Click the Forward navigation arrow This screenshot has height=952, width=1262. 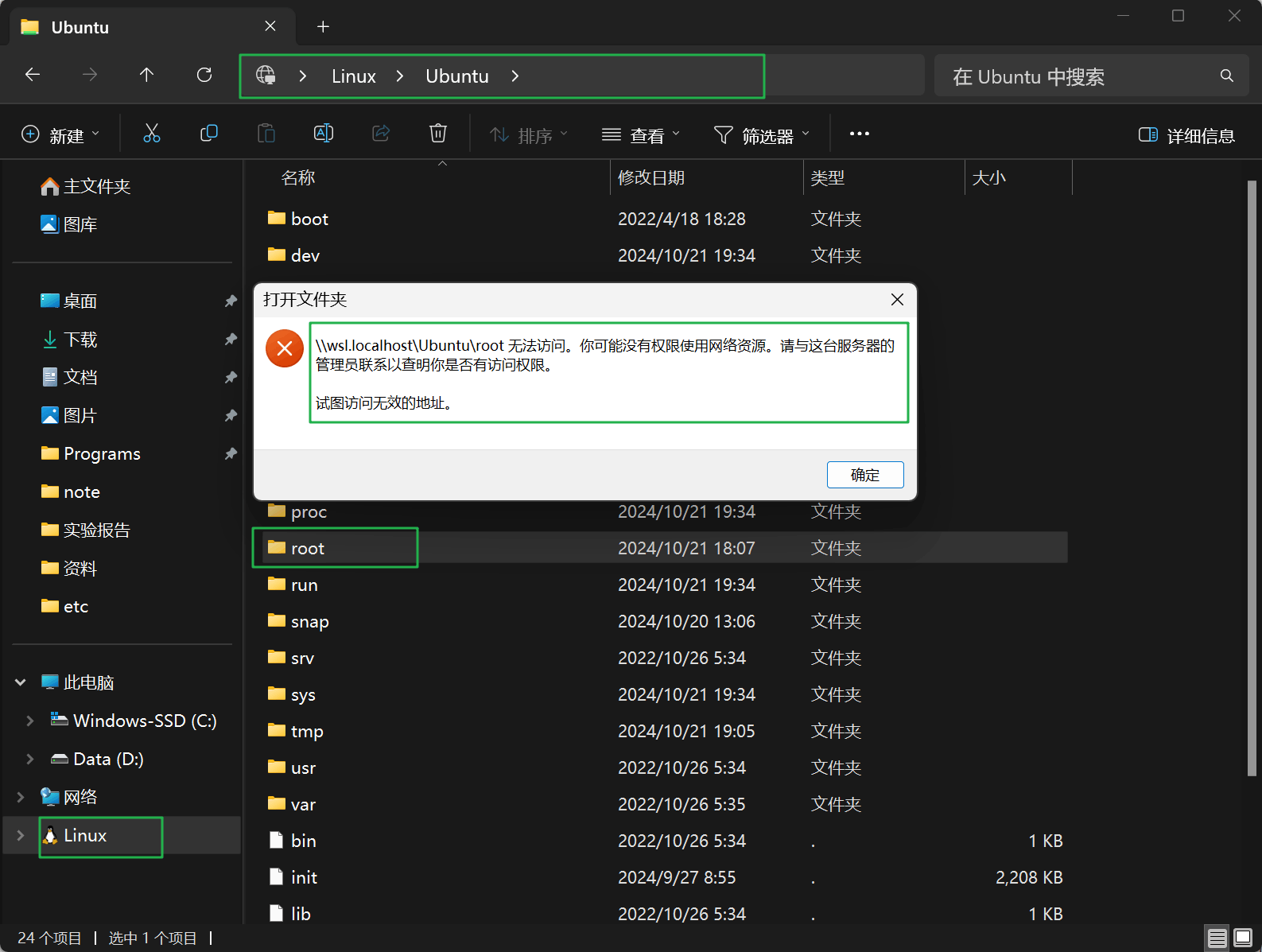tap(90, 75)
